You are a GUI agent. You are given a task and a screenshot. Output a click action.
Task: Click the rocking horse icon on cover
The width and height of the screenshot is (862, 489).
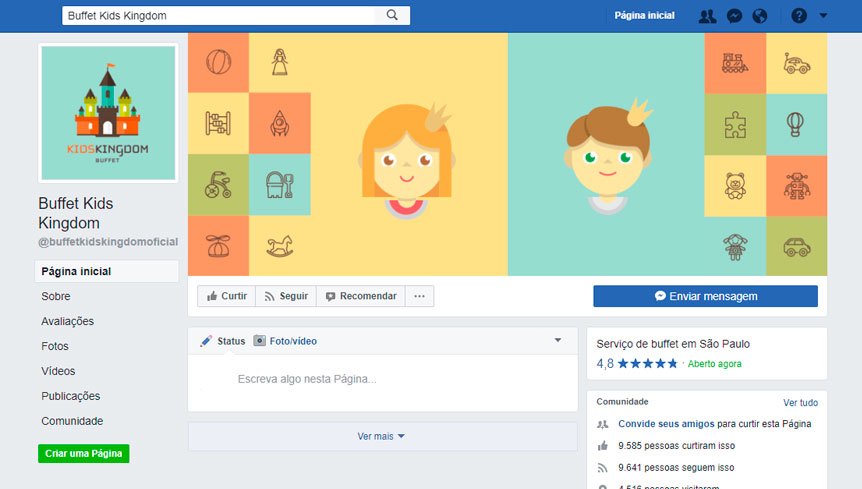pyautogui.click(x=280, y=246)
